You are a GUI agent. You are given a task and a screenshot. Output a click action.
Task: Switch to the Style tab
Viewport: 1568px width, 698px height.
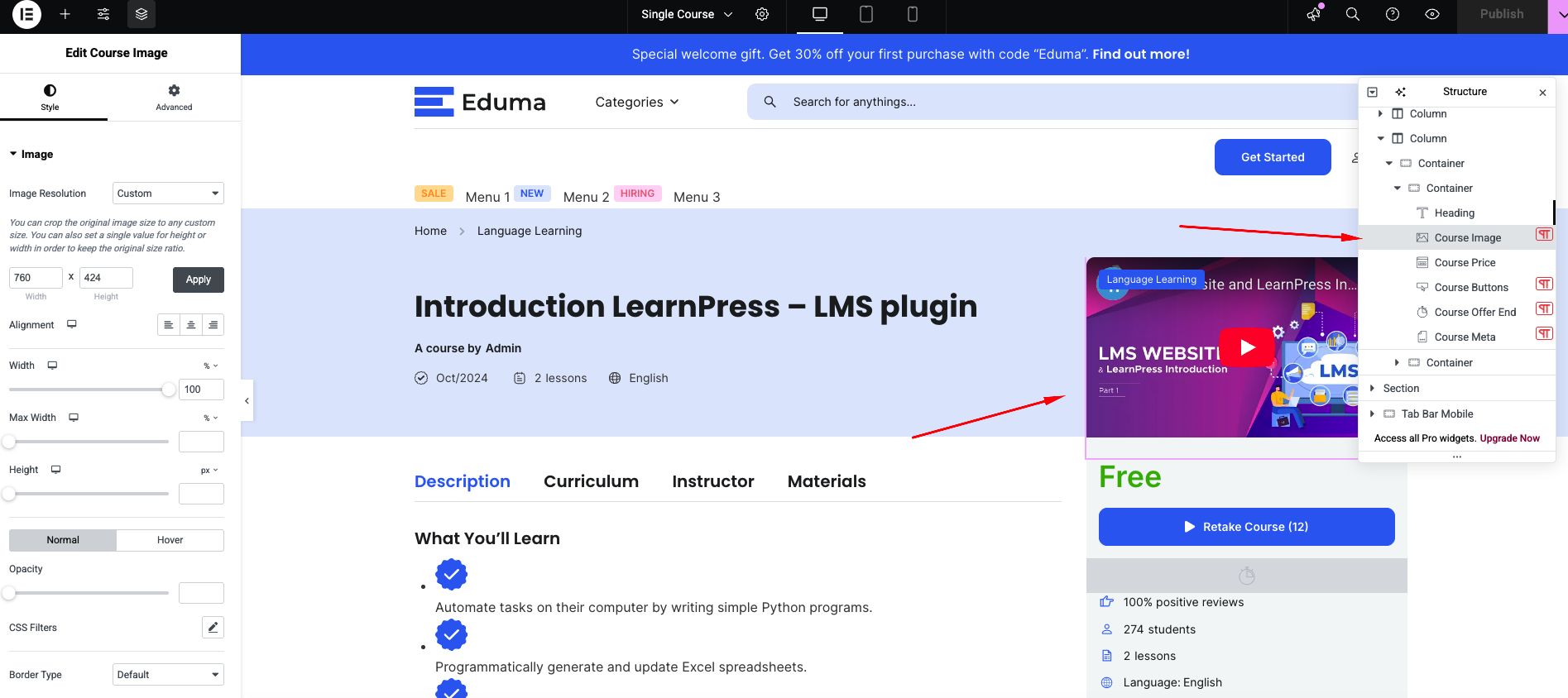[x=50, y=97]
